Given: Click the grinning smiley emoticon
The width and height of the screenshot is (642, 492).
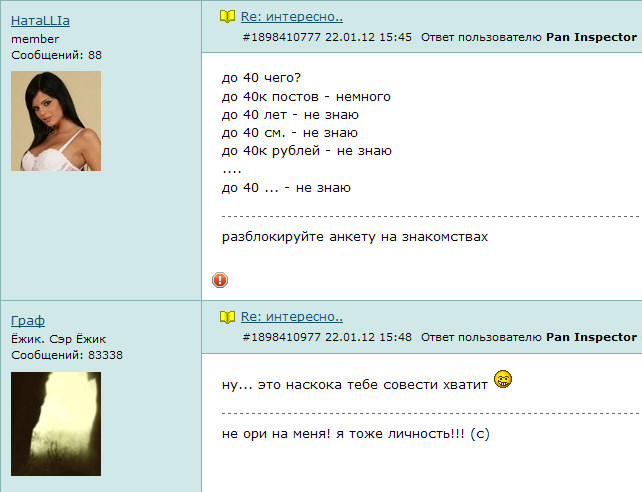Looking at the screenshot, I should (503, 379).
